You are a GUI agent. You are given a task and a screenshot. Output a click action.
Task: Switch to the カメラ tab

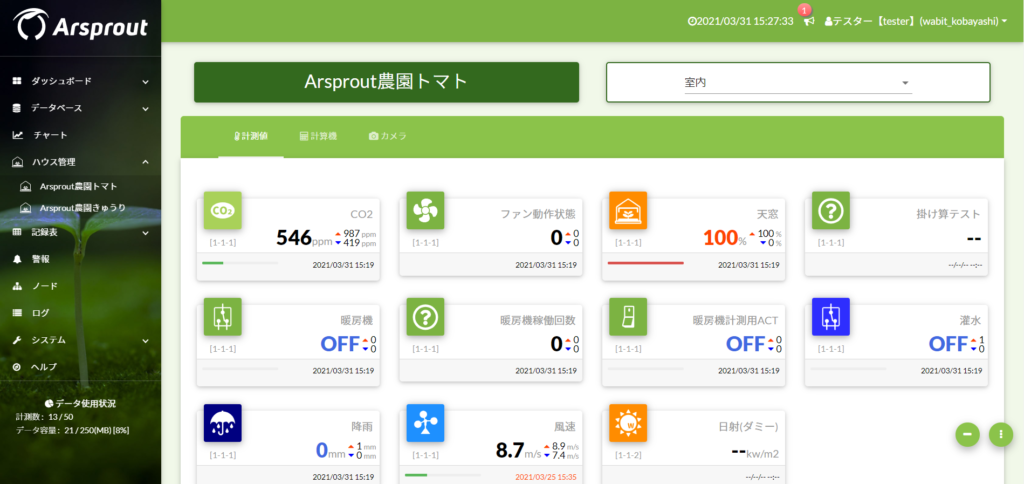tap(388, 136)
